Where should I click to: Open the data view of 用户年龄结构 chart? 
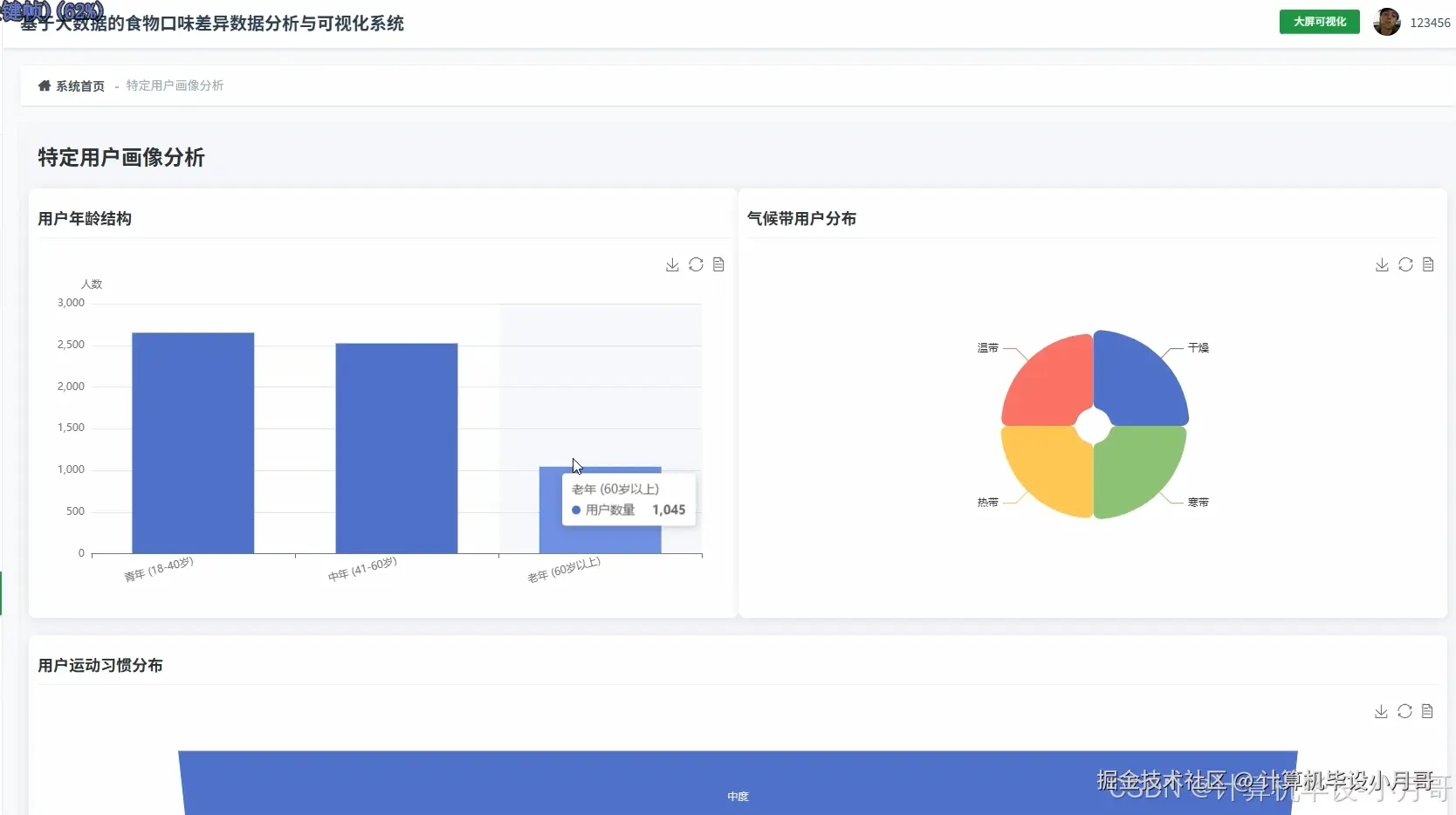pyautogui.click(x=718, y=264)
